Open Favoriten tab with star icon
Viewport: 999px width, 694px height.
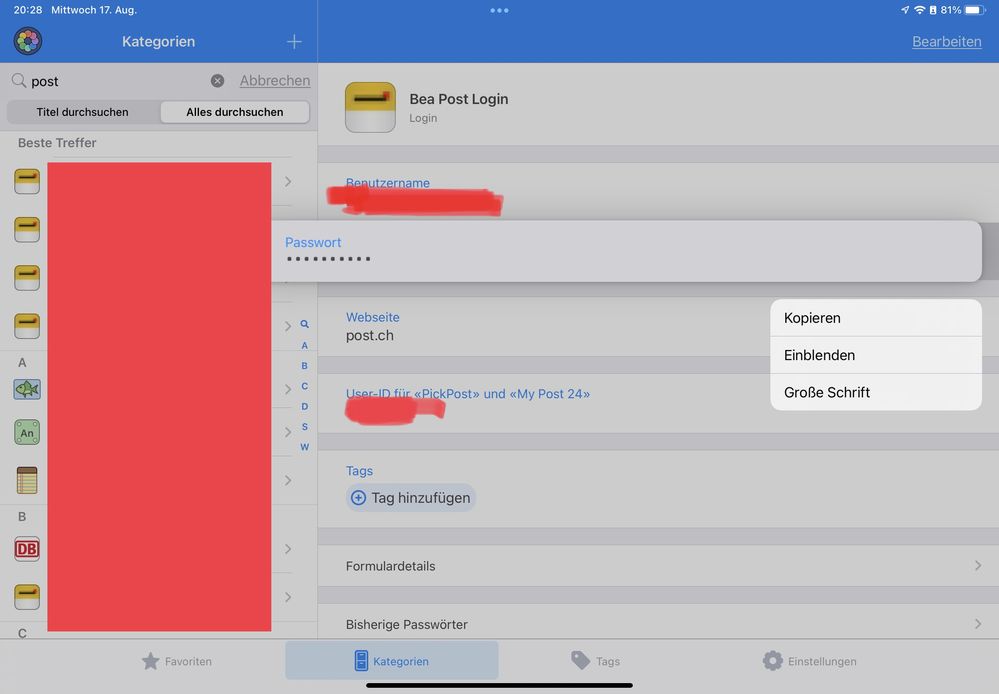[176, 661]
